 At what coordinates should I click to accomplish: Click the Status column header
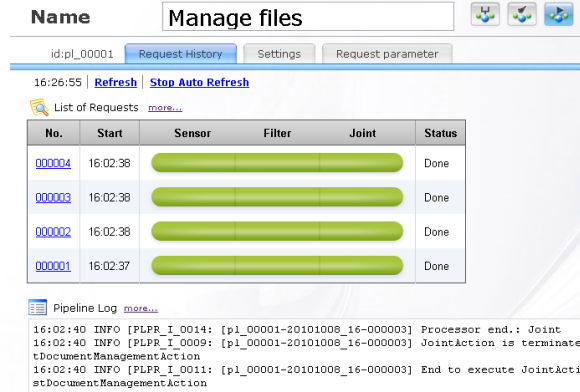point(441,133)
